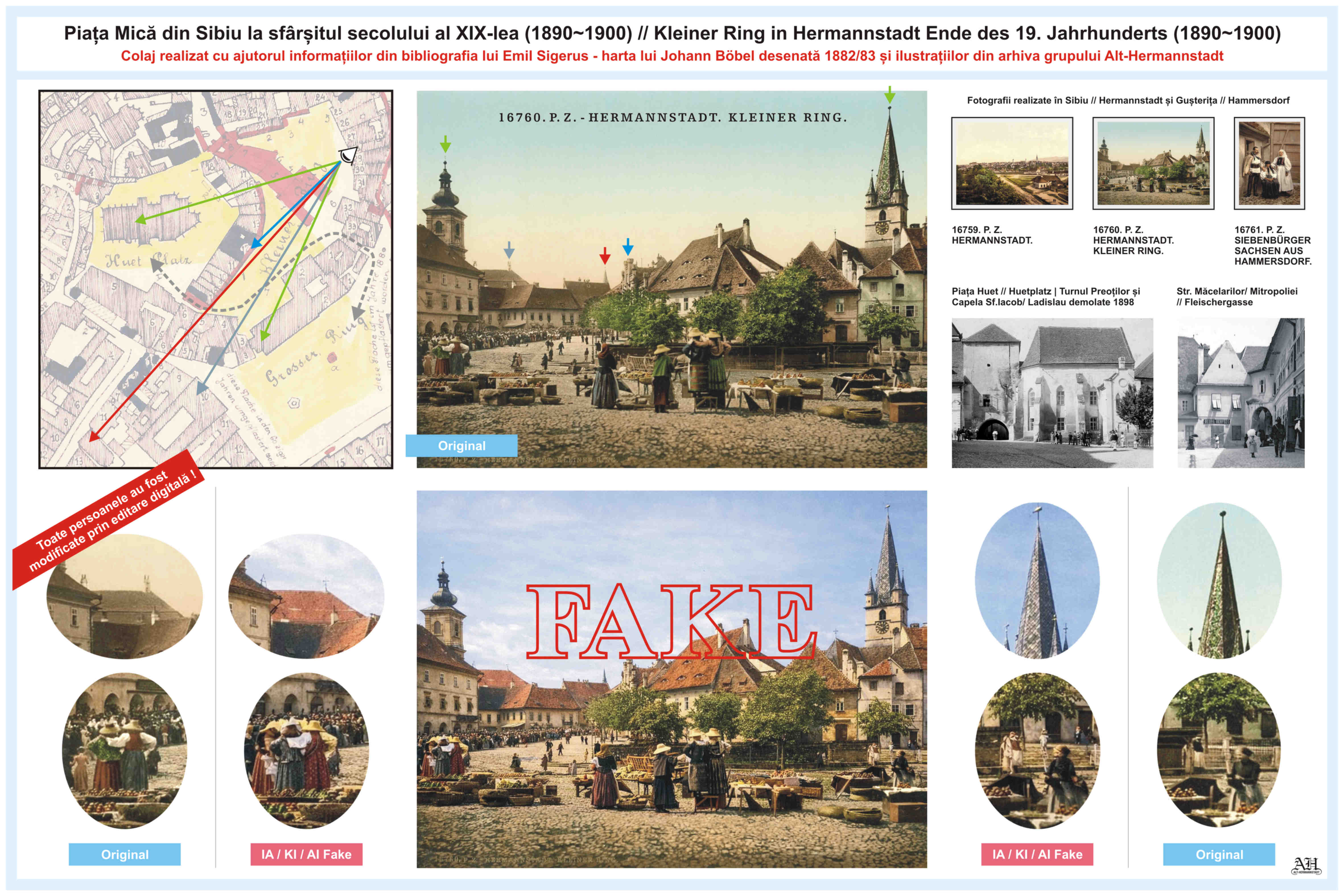The image size is (1344, 896).
Task: Click the oval AI fake spire close-up
Action: [1037, 580]
